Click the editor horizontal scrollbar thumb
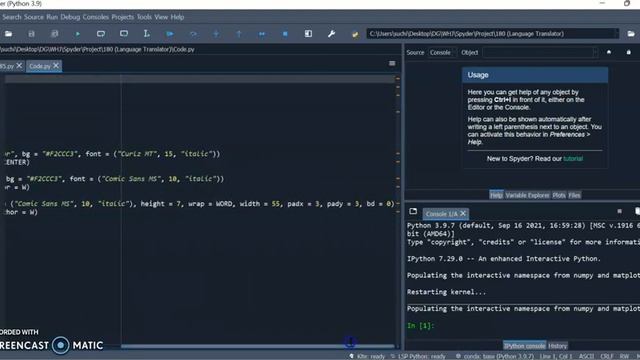The image size is (640, 360). [258, 346]
